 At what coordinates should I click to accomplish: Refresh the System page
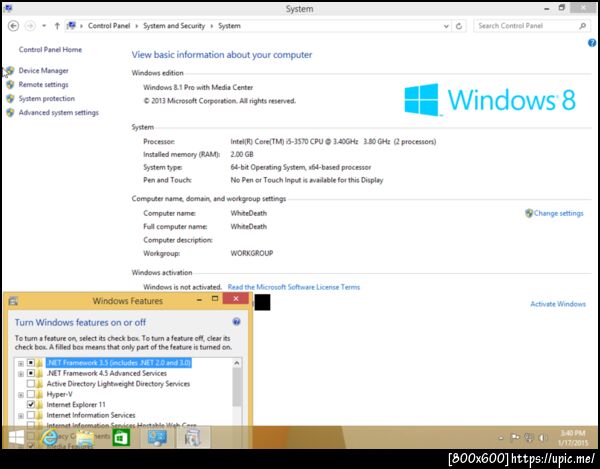(459, 26)
